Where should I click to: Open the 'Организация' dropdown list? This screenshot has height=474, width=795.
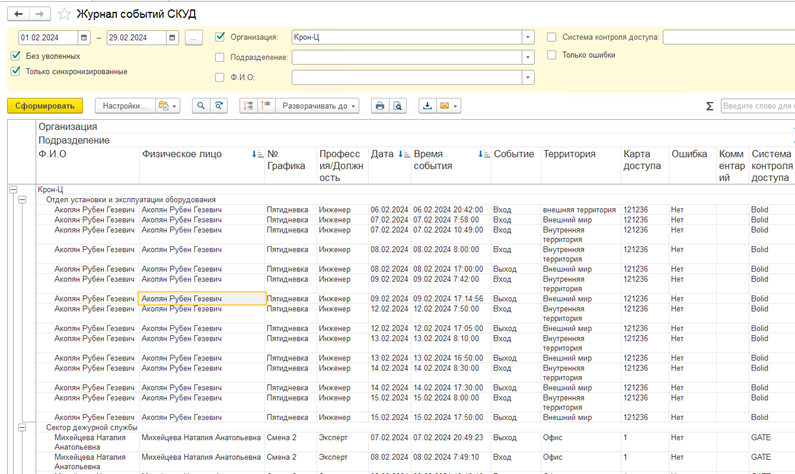pyautogui.click(x=528, y=38)
